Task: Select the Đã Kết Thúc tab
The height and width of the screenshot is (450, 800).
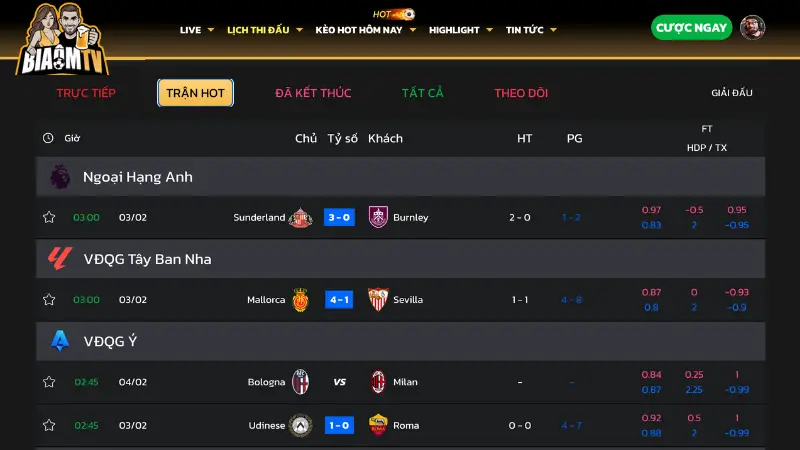Action: click(313, 93)
